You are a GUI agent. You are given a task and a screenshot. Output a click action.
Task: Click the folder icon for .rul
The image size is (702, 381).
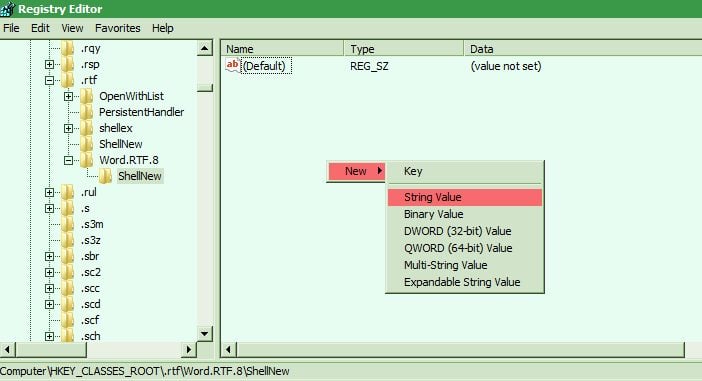coord(68,192)
